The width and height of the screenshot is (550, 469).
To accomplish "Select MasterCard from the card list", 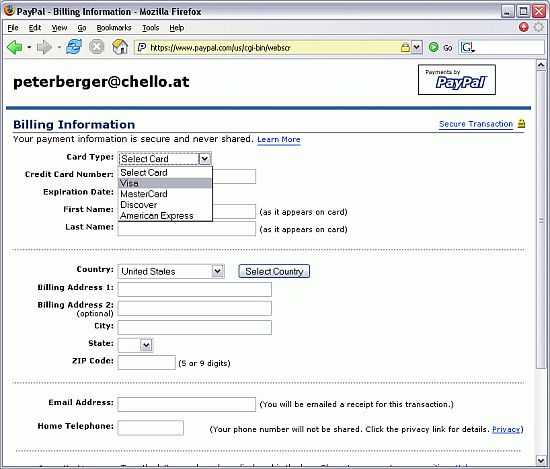I will click(165, 194).
